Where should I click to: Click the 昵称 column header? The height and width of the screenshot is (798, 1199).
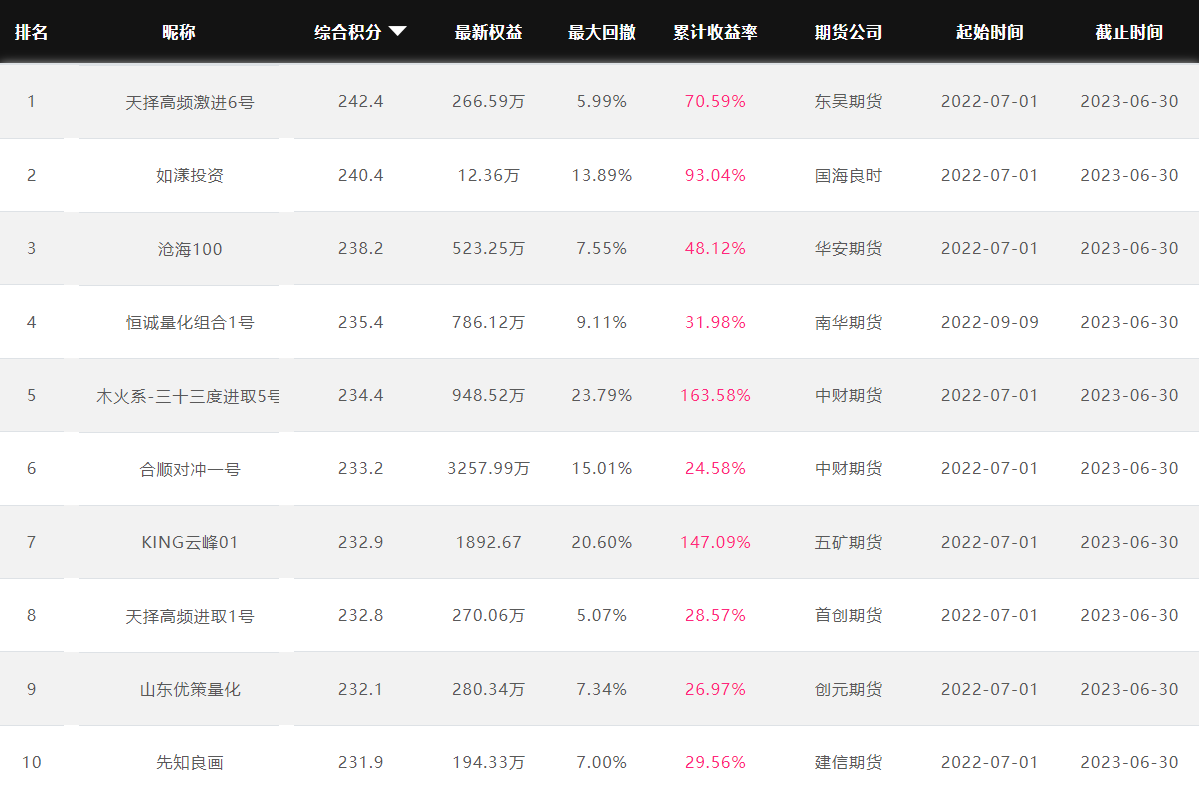[x=179, y=32]
